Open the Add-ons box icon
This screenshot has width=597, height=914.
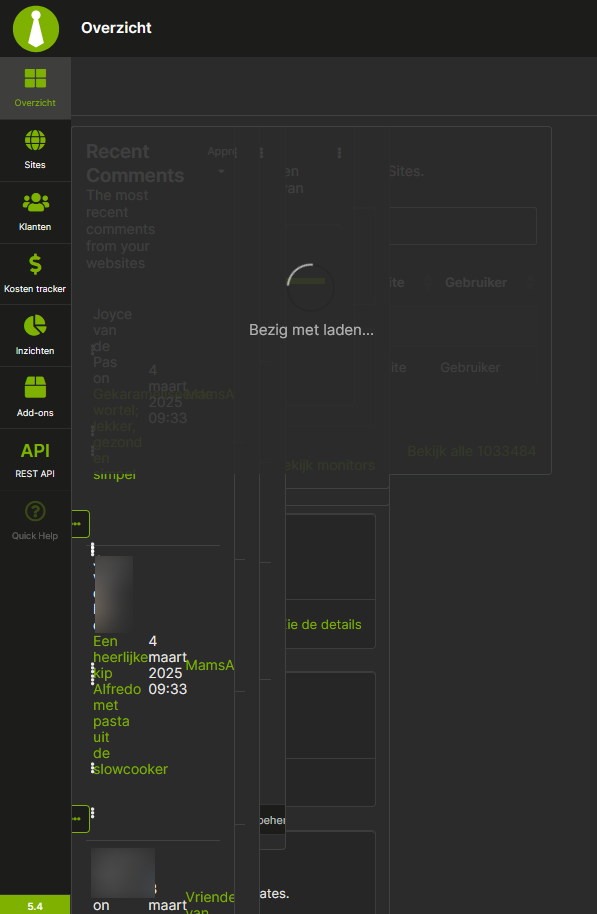(x=35, y=387)
